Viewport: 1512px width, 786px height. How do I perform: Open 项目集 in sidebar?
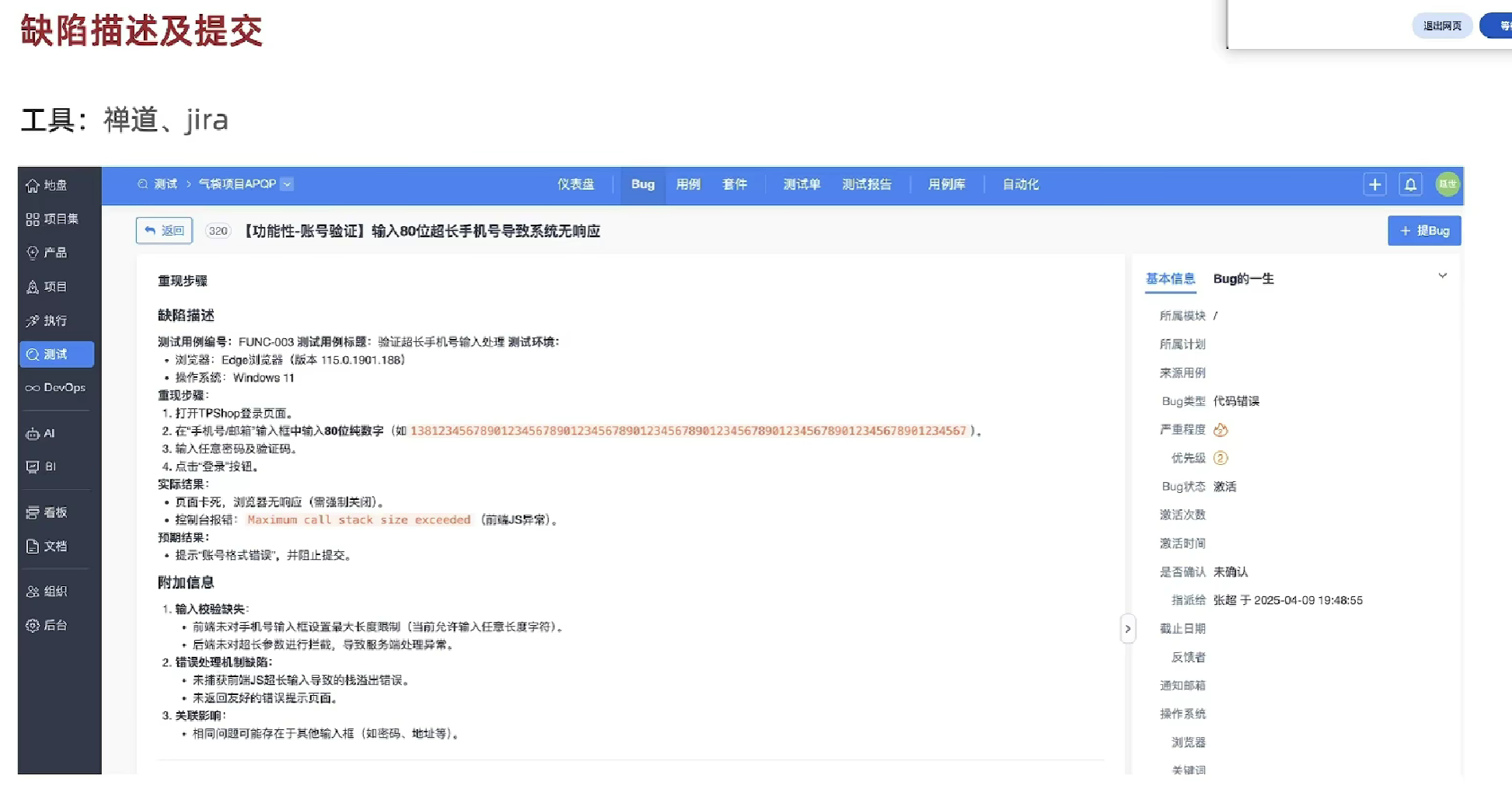click(52, 219)
